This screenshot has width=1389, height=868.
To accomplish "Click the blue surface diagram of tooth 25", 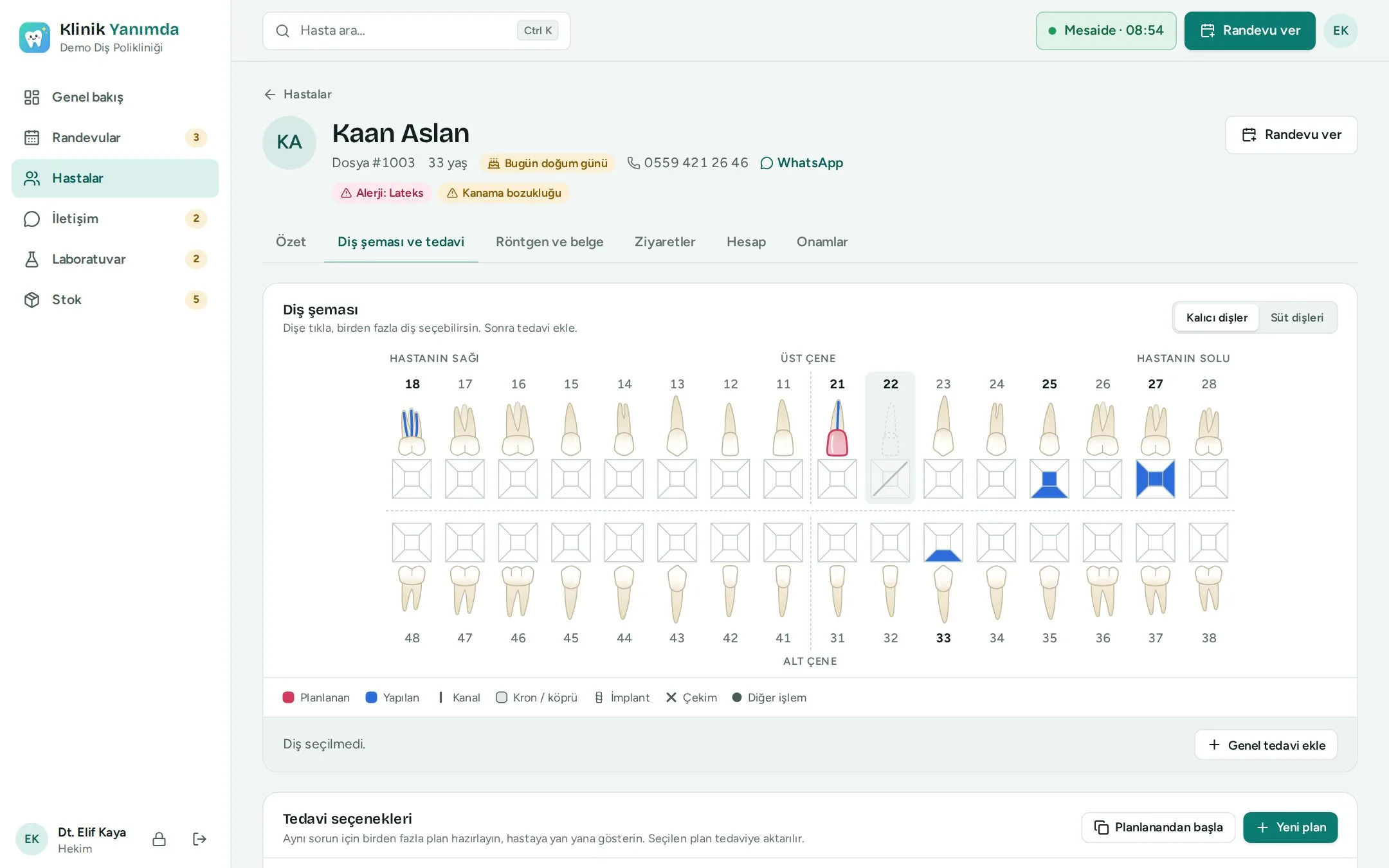I will [1049, 479].
